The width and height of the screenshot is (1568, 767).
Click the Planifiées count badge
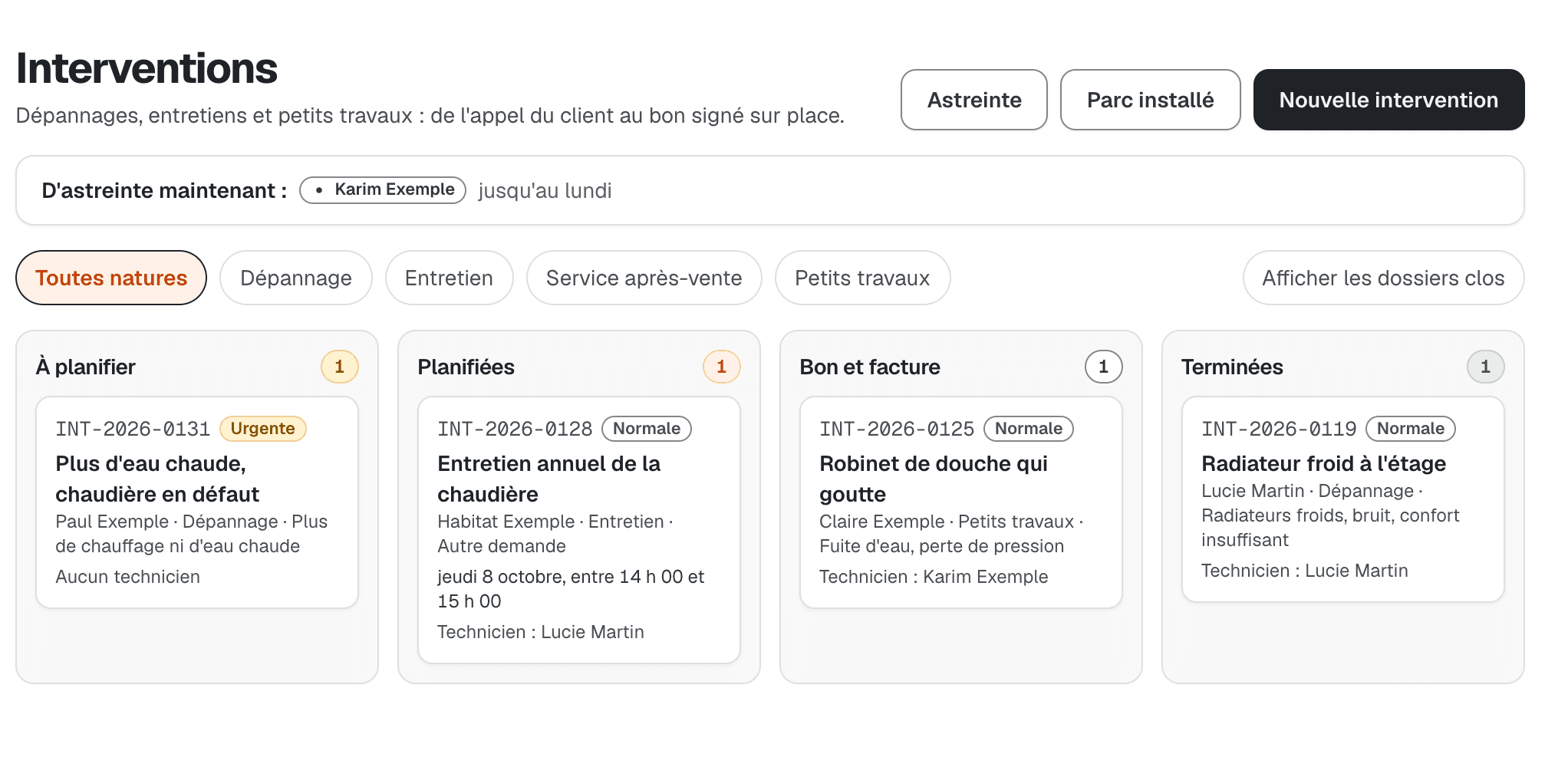point(721,367)
